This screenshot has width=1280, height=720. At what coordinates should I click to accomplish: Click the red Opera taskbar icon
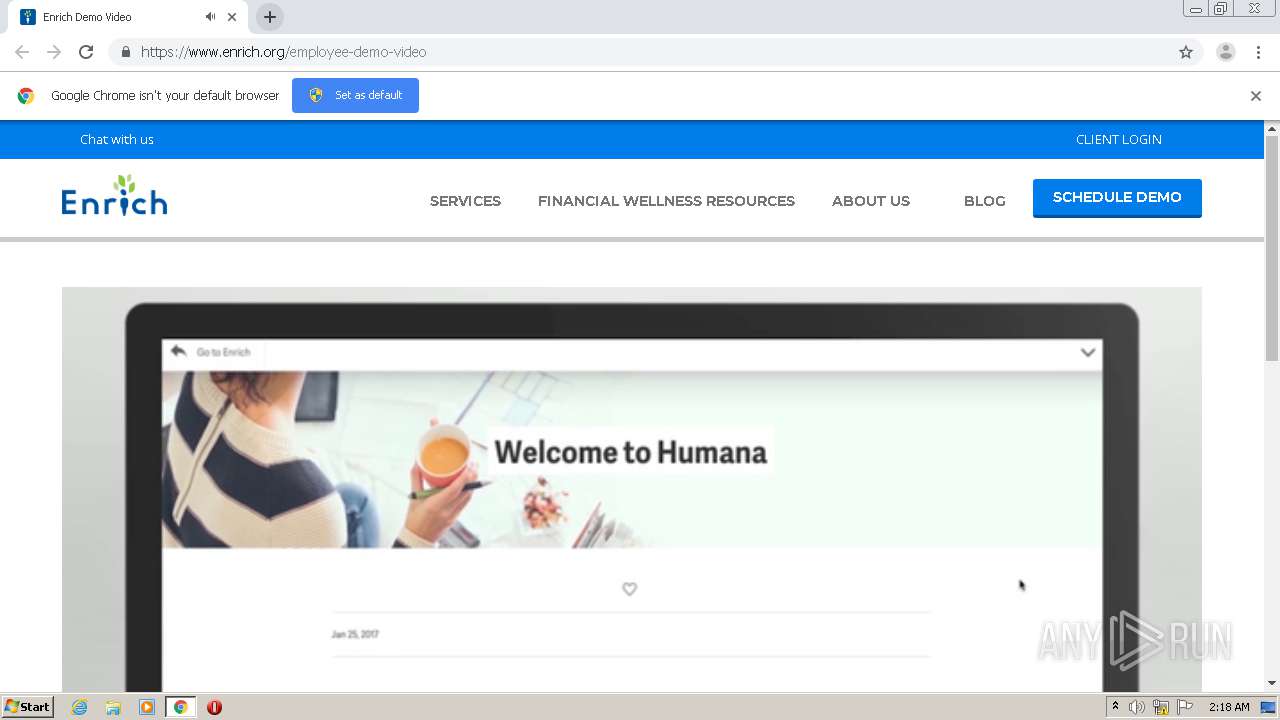[214, 707]
